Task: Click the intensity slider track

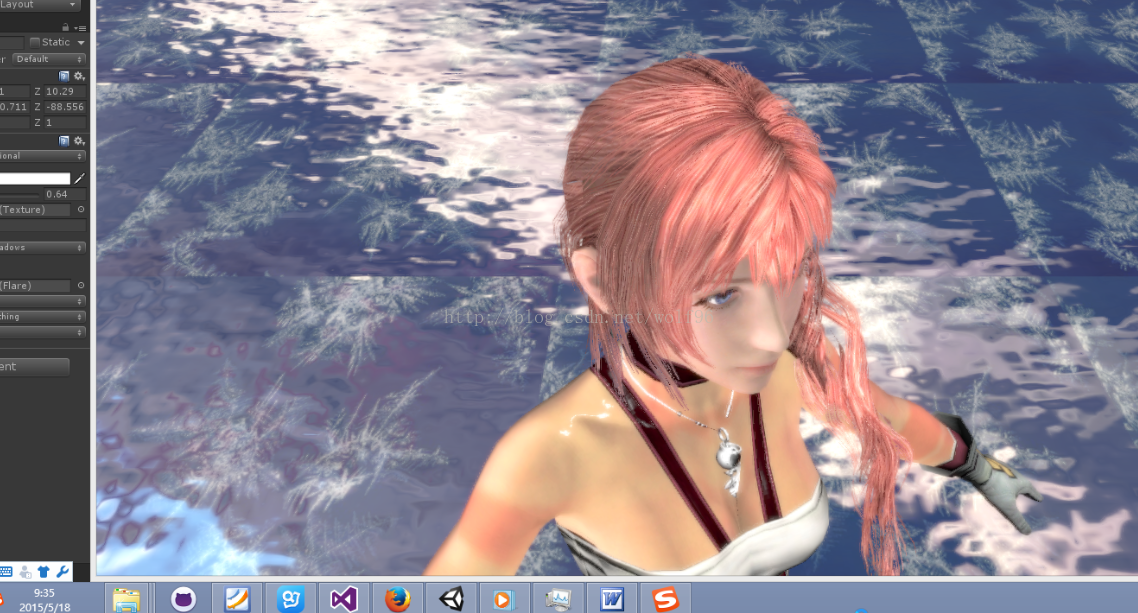Action: [20, 194]
